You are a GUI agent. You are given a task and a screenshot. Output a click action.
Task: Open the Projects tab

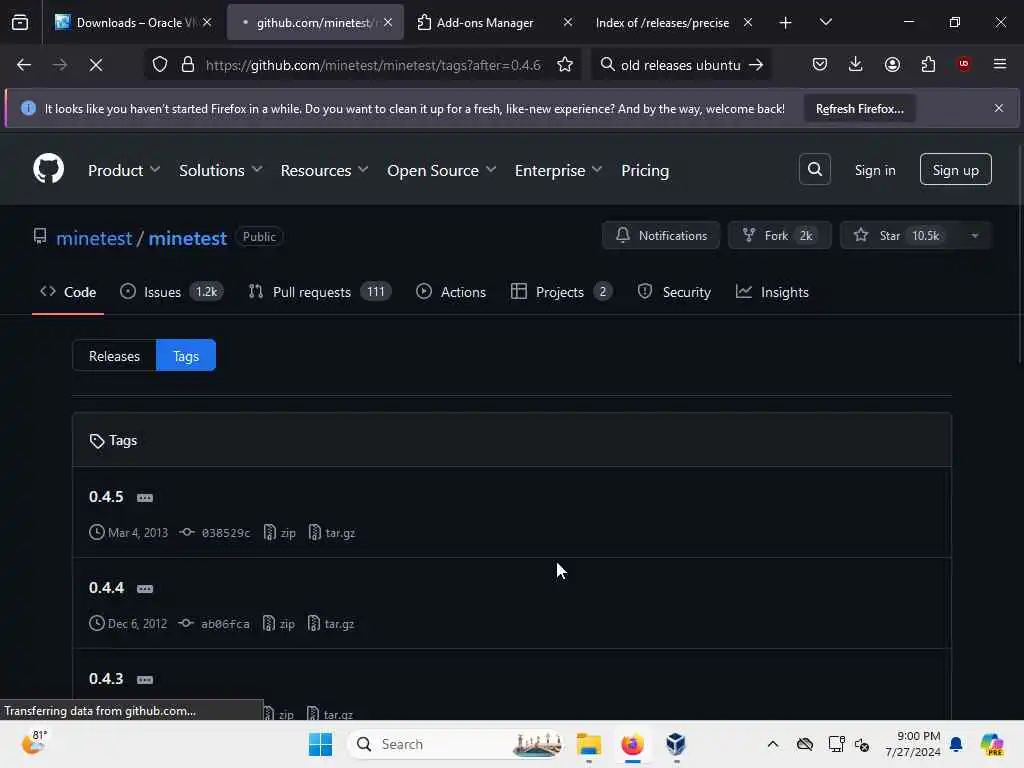[561, 292]
